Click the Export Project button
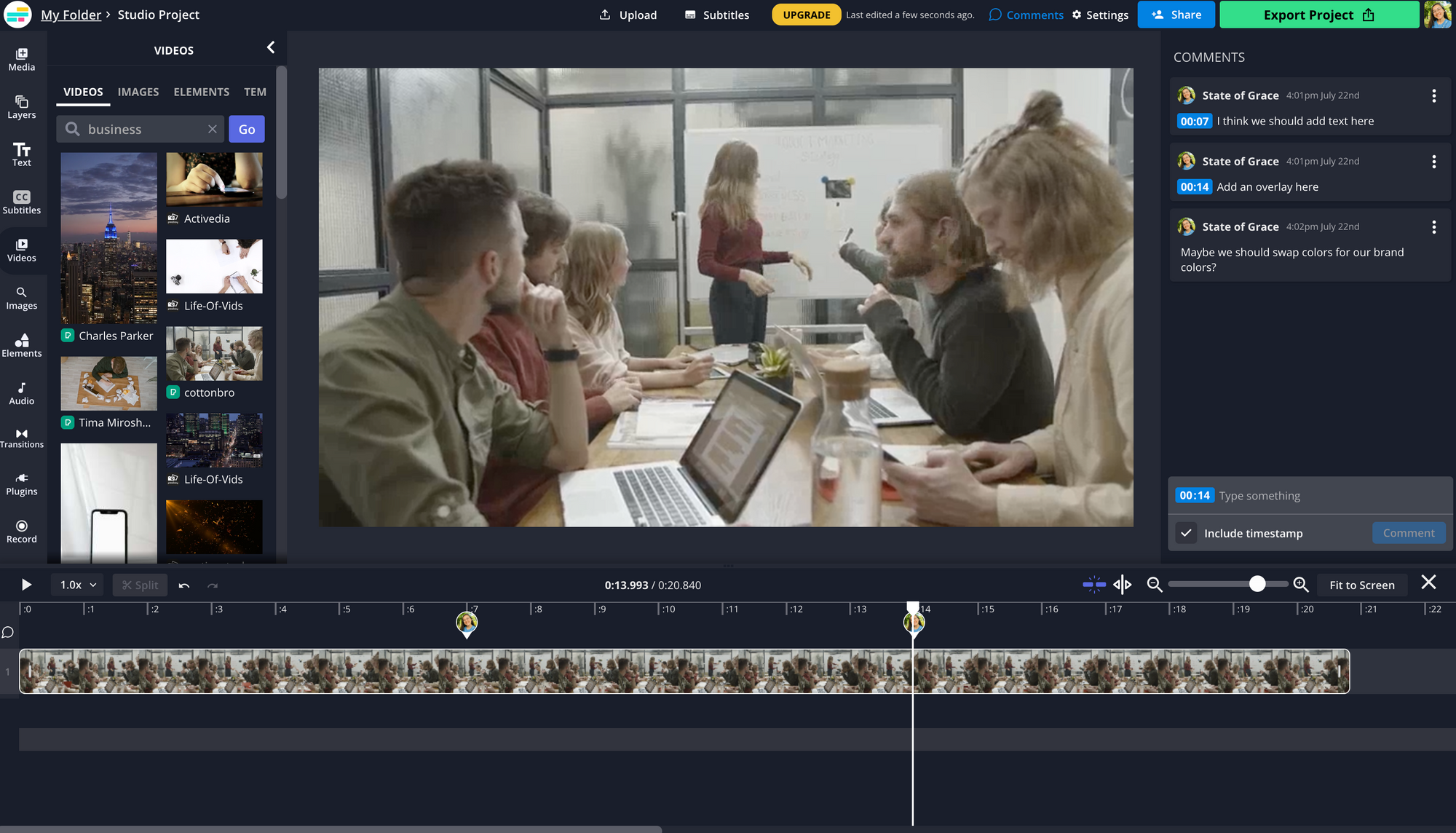 [1318, 15]
